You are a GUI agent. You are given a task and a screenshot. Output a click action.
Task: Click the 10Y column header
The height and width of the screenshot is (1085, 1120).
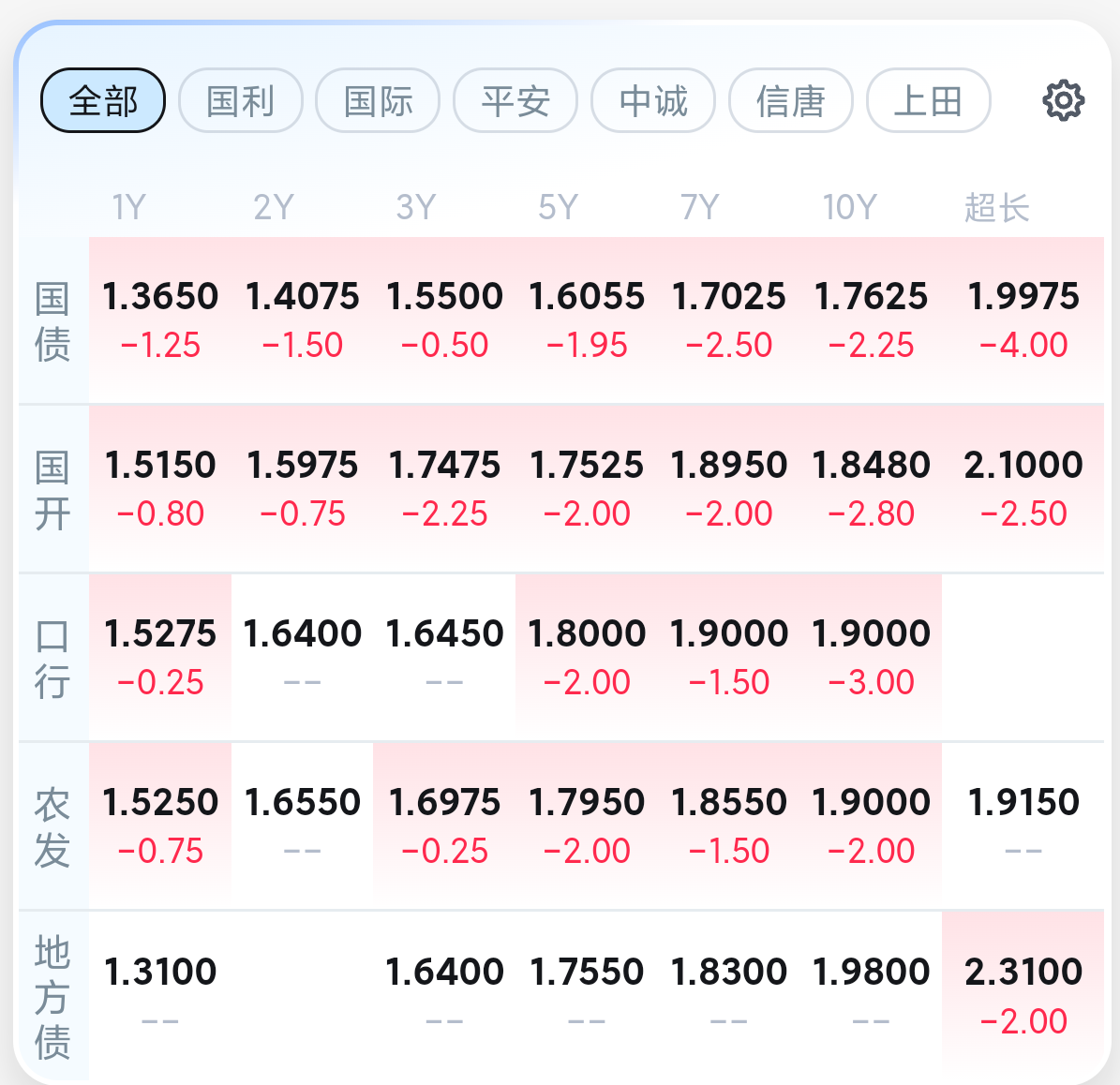click(849, 207)
